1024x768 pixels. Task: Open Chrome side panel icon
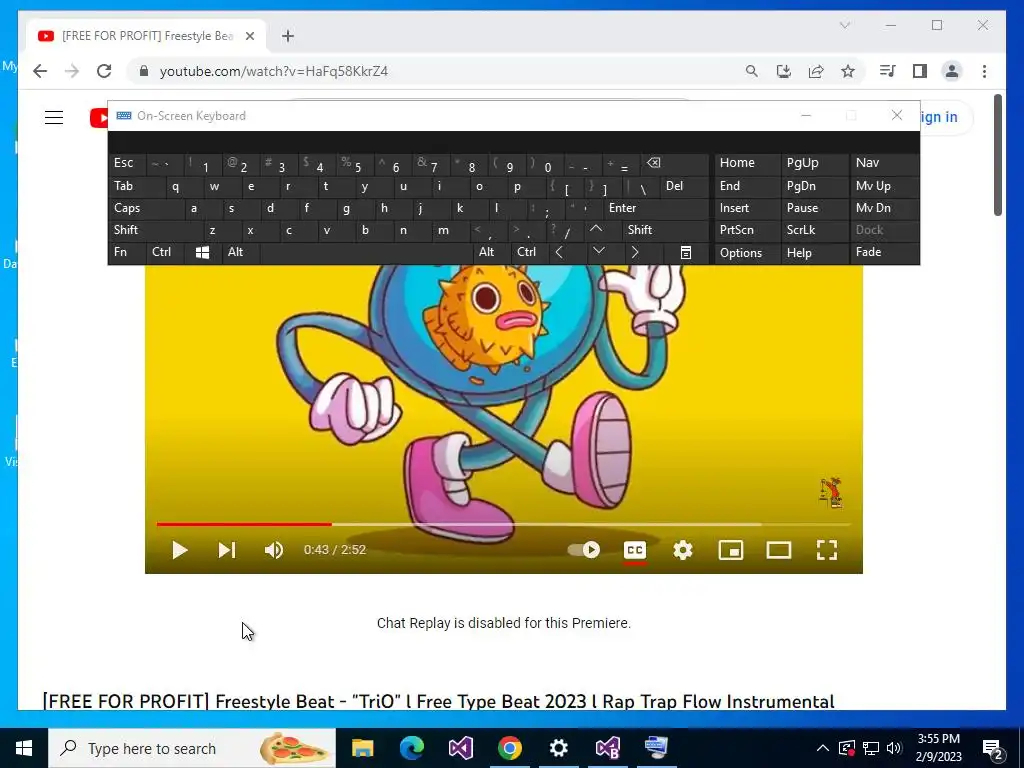[920, 71]
